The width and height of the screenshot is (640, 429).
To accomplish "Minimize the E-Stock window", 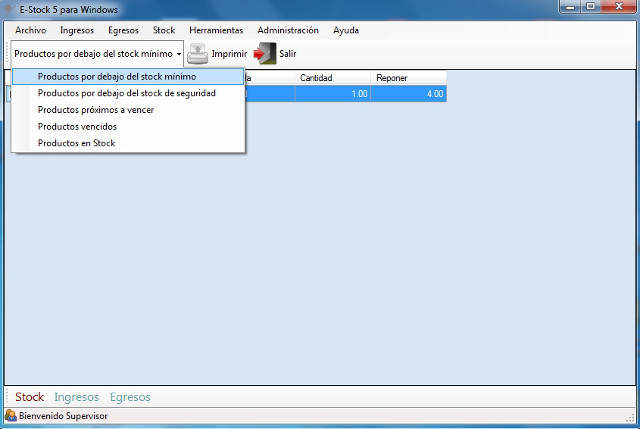I will pyautogui.click(x=570, y=7).
